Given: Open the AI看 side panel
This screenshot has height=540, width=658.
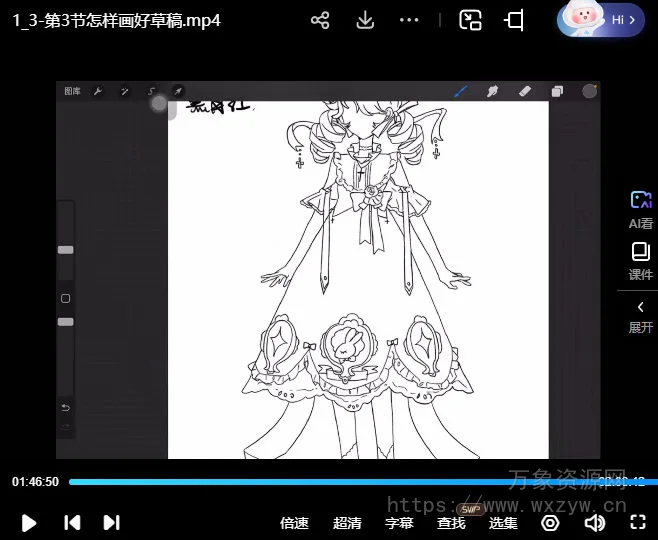Looking at the screenshot, I should tap(640, 209).
